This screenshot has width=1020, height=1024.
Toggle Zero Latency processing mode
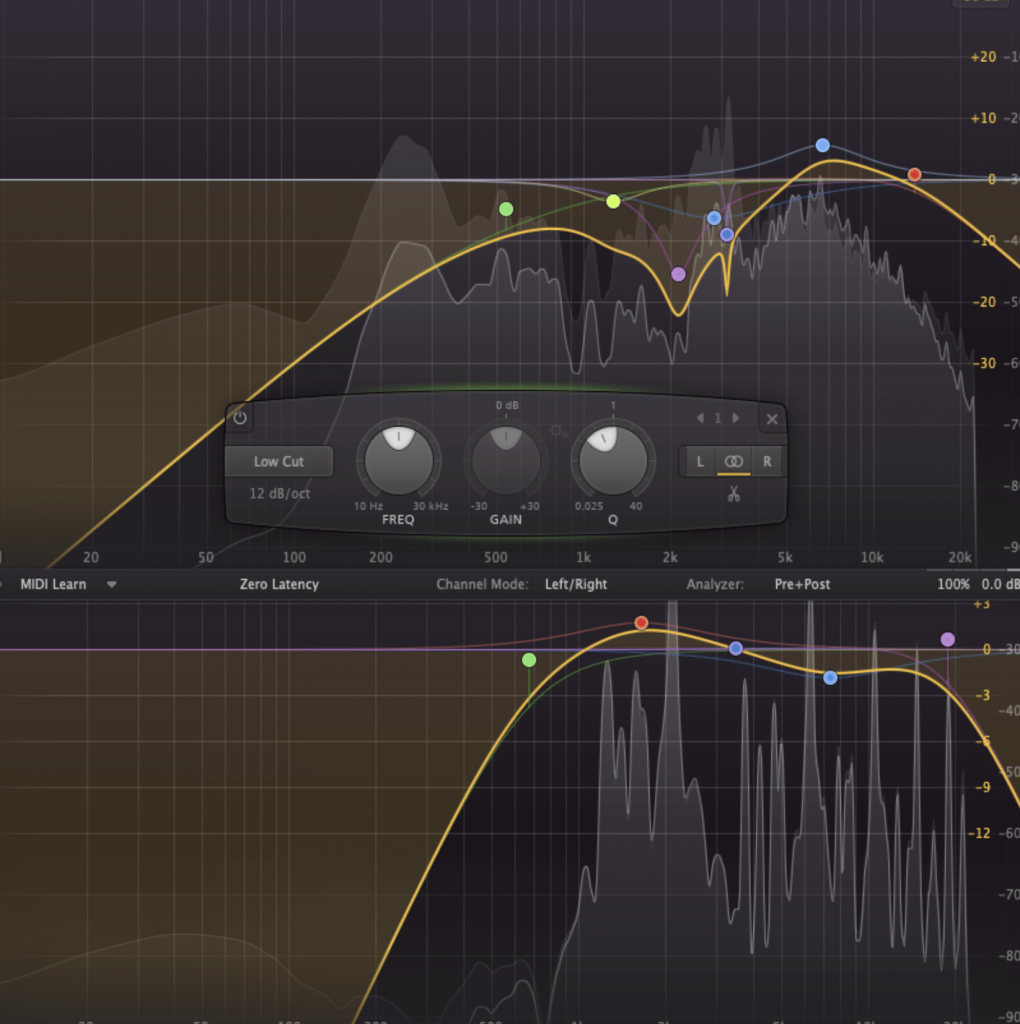[278, 584]
